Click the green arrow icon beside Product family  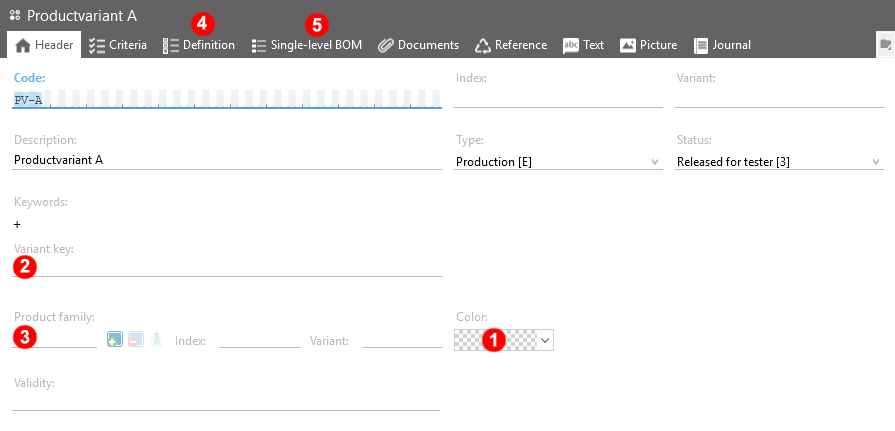[156, 340]
